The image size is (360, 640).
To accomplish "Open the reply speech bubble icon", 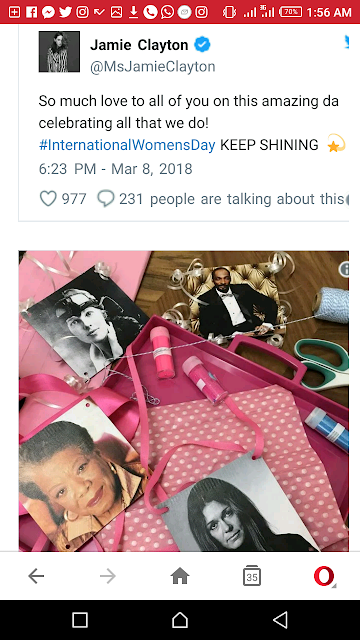I will coord(106,199).
